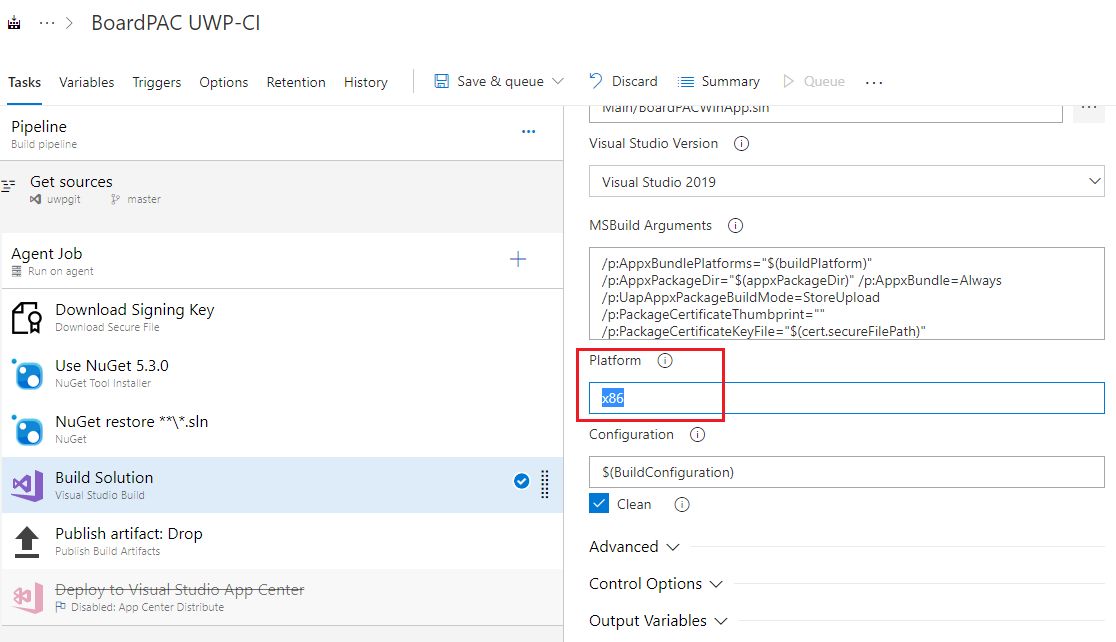
Task: Expand the Control Options section
Action: [656, 584]
